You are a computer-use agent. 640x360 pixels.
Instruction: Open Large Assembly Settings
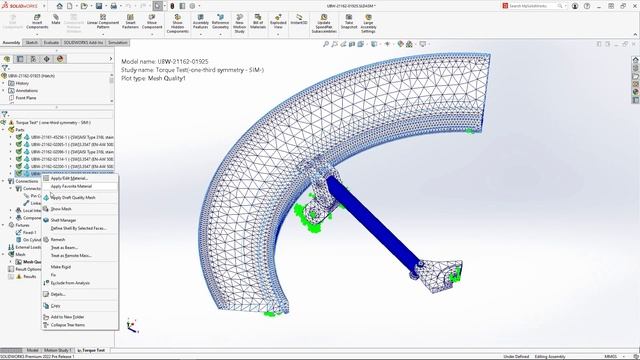368,23
